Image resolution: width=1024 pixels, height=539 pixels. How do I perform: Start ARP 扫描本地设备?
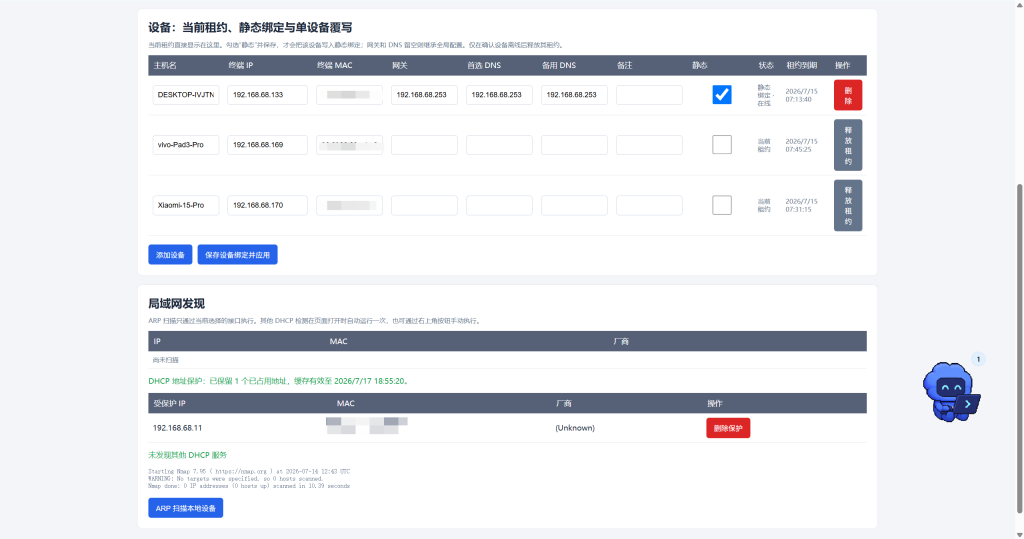pos(185,508)
